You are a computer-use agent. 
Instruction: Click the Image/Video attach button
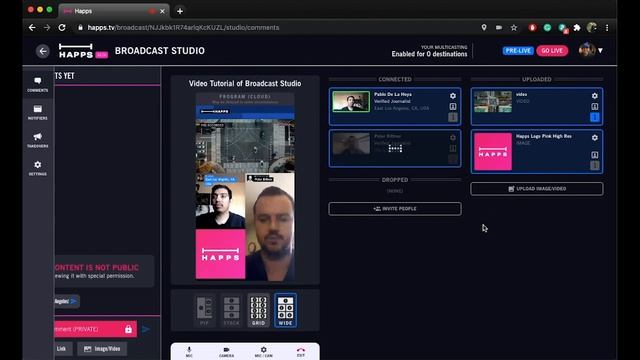click(102, 349)
